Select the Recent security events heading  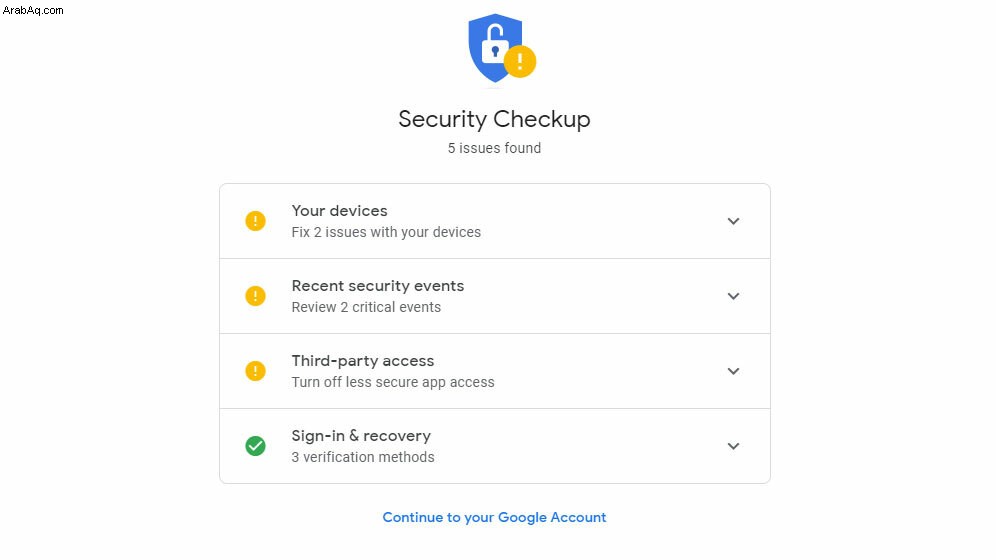click(377, 286)
